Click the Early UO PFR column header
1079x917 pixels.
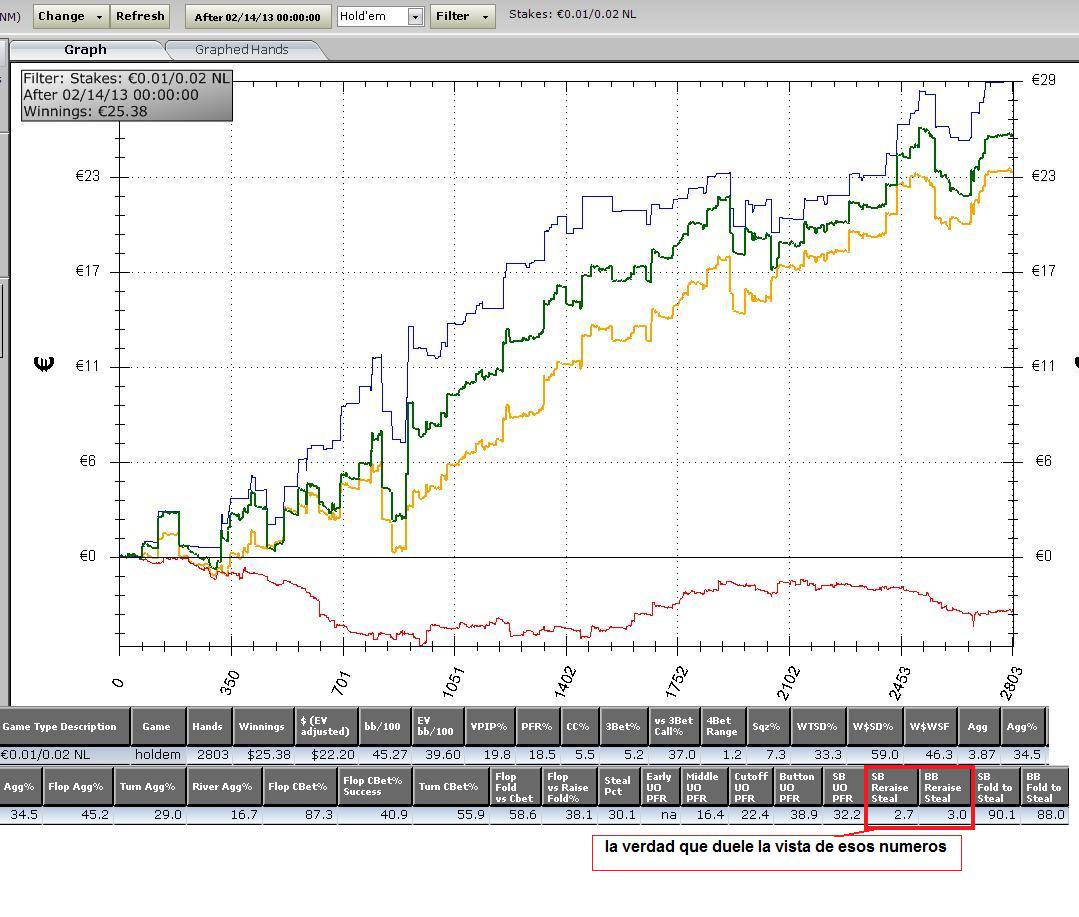tap(660, 787)
